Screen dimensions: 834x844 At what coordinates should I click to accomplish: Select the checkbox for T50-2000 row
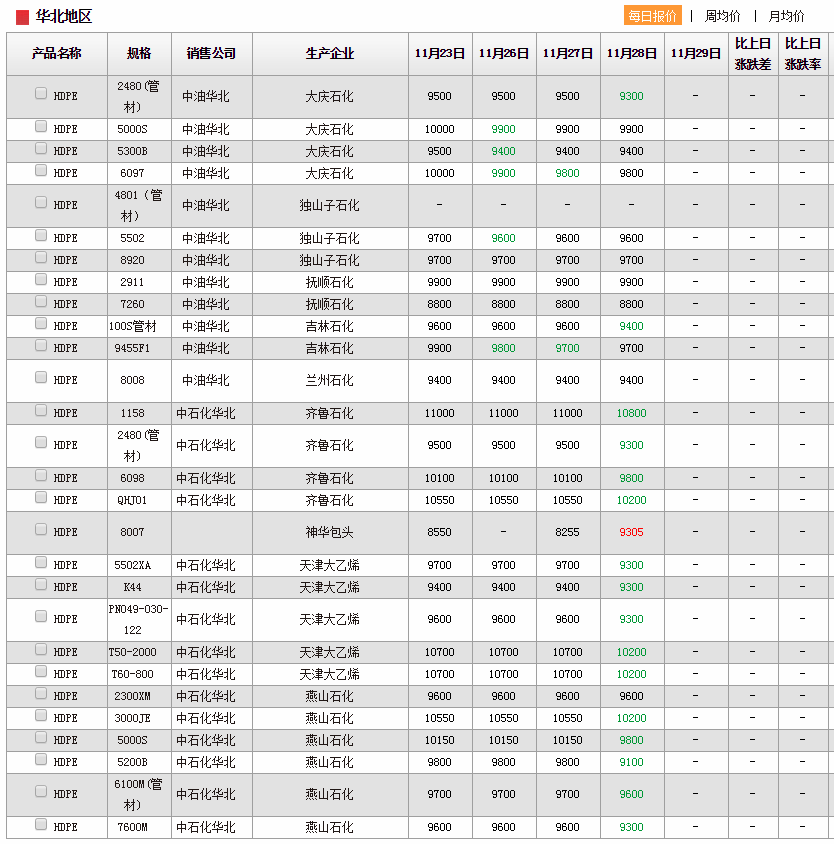(41, 650)
